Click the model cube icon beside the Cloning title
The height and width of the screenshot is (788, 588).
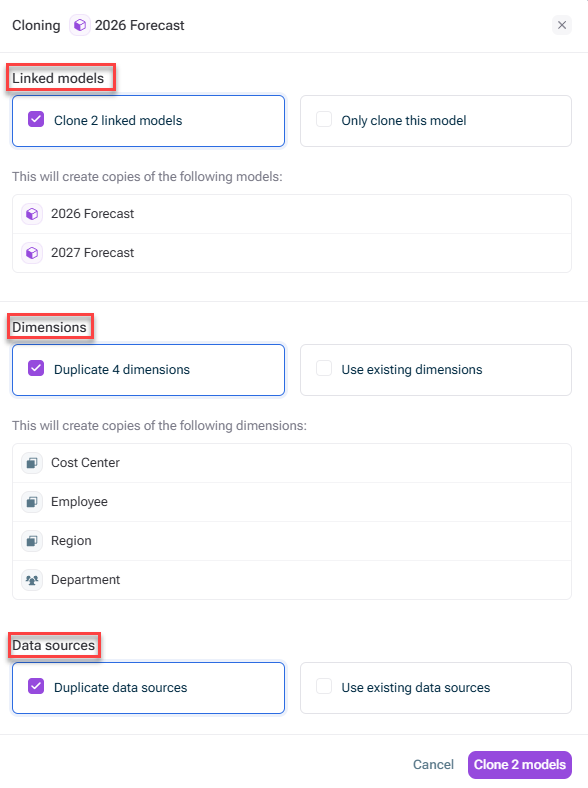click(x=79, y=25)
